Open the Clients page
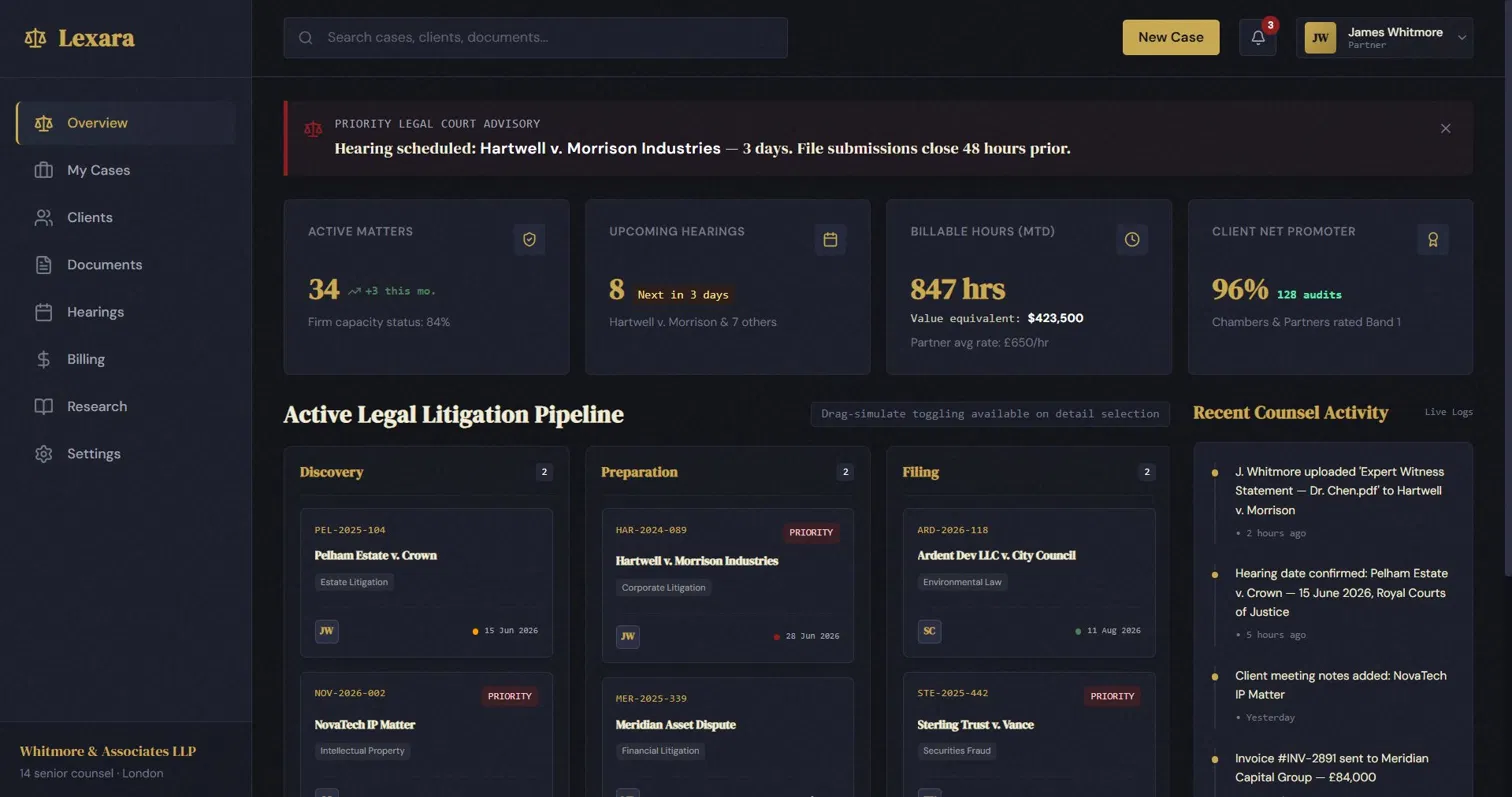The width and height of the screenshot is (1512, 797). pos(126,217)
